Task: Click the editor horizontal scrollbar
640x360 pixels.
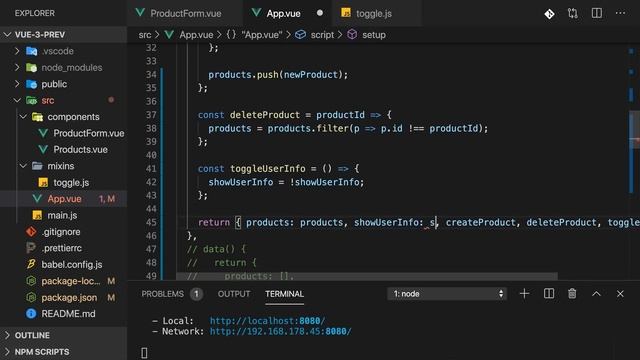Action: pos(367,277)
